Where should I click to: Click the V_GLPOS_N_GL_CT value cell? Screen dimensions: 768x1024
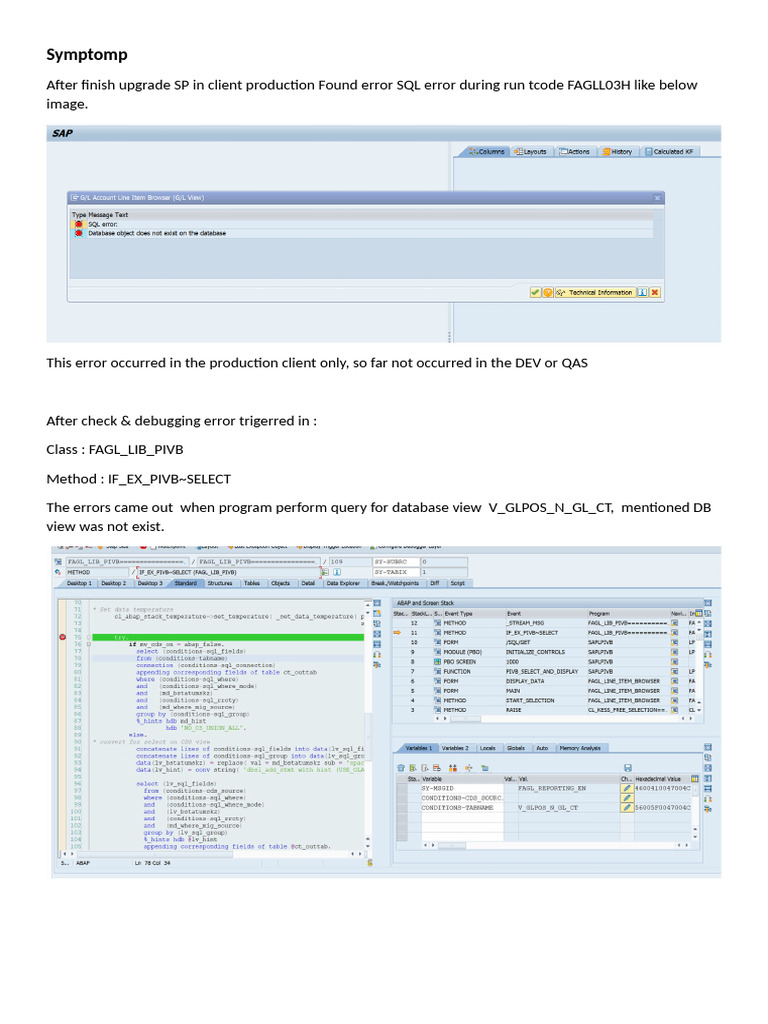coord(568,808)
